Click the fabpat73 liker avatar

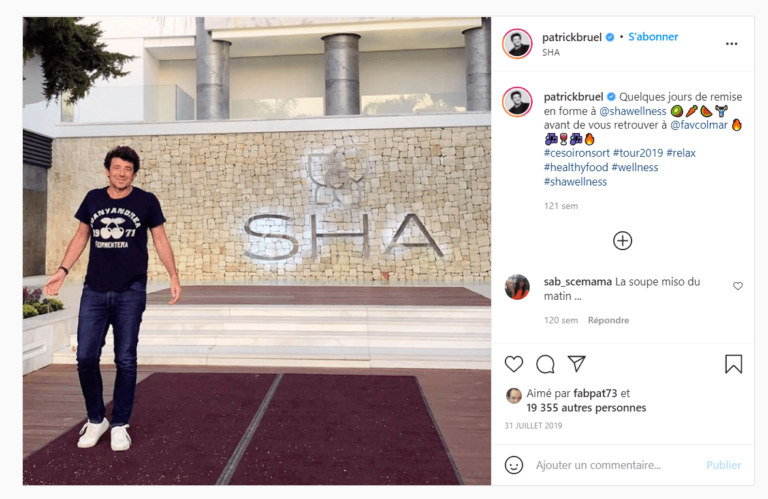[x=513, y=396]
